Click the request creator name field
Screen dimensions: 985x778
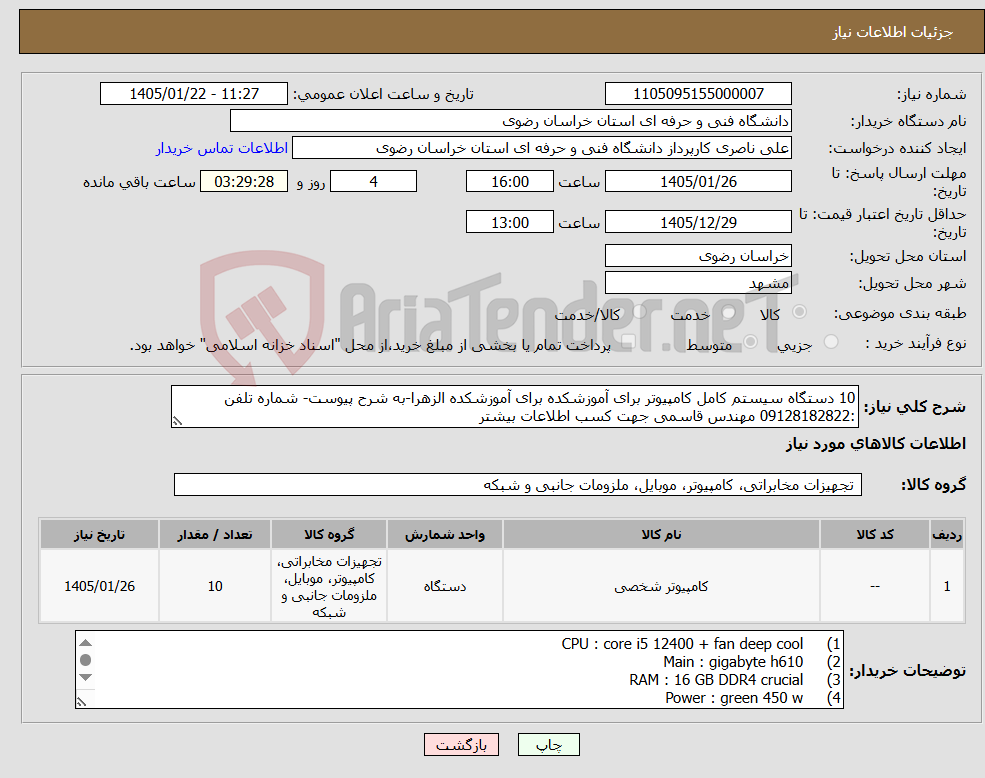pyautogui.click(x=541, y=148)
